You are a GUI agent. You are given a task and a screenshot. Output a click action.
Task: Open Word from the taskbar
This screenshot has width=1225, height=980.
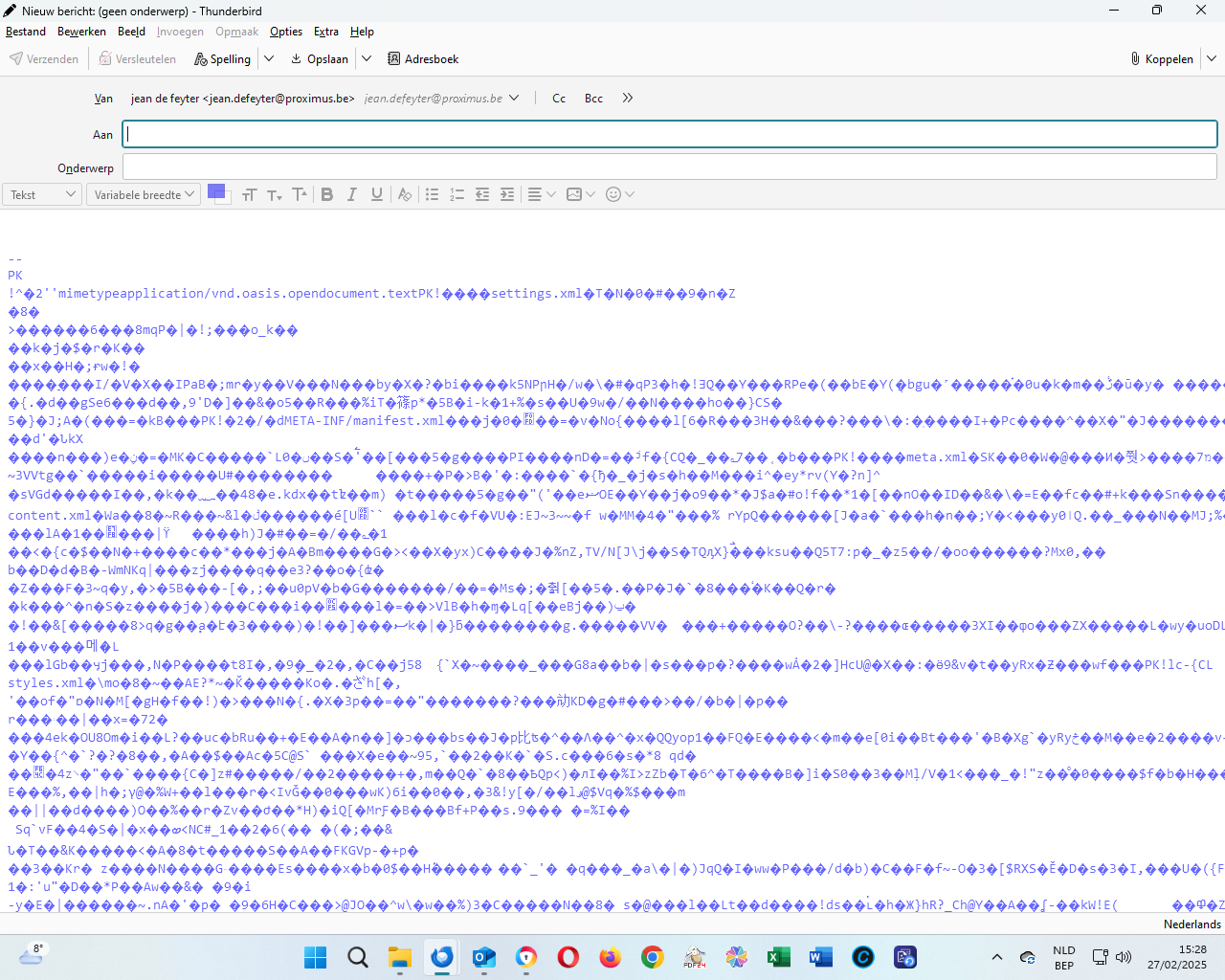[821, 957]
